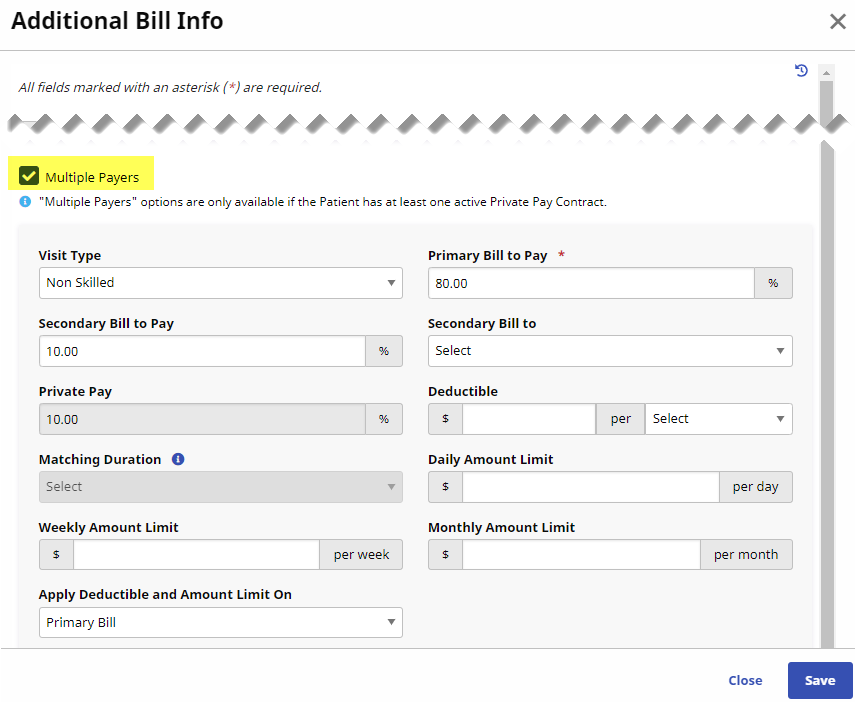Click the history icon at top right
The width and height of the screenshot is (855, 702).
[x=801, y=71]
